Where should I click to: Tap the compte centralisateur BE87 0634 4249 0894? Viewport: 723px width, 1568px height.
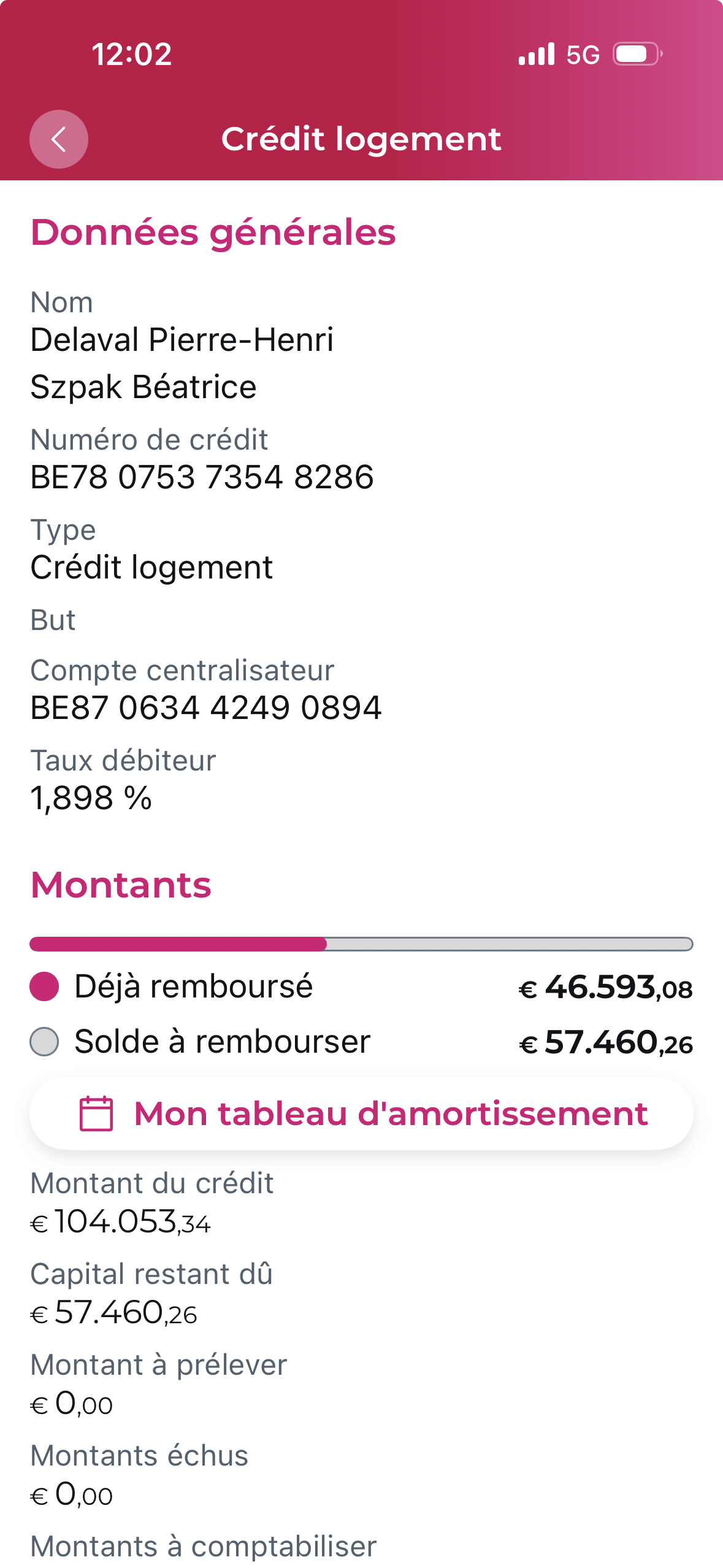tap(206, 708)
